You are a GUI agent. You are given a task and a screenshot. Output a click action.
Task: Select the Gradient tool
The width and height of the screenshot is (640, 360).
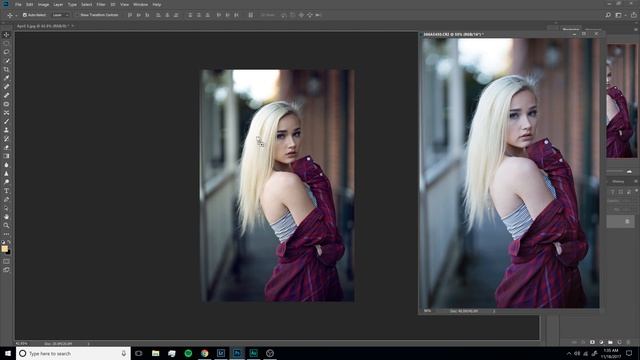pyautogui.click(x=6, y=156)
